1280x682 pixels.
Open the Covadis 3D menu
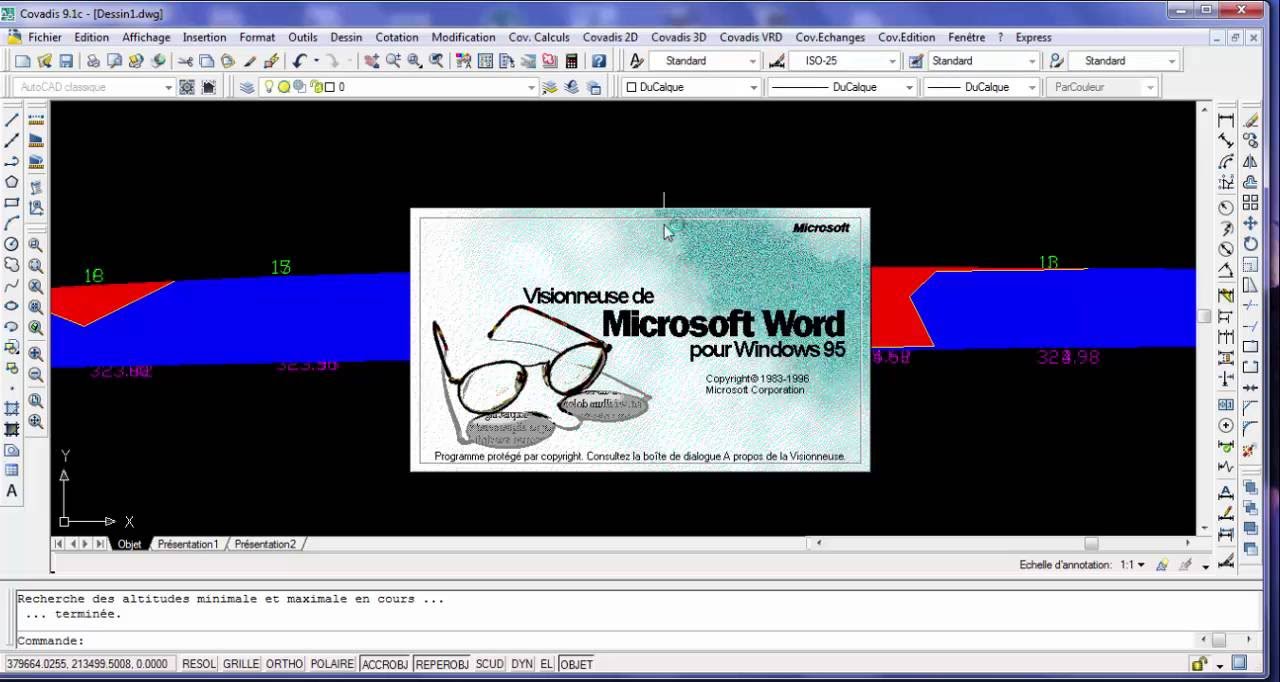[678, 37]
